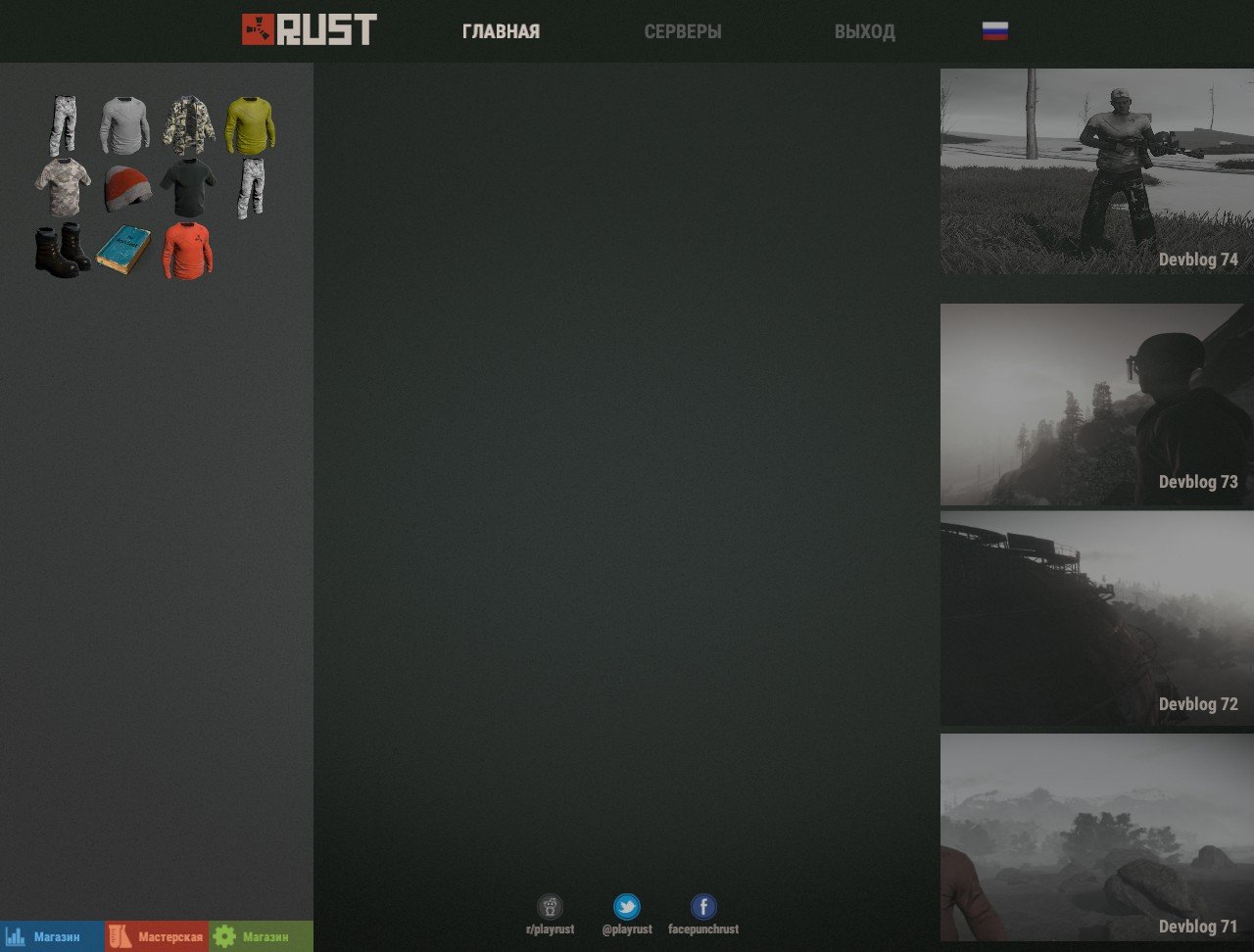Viewport: 1254px width, 952px height.
Task: Click the gear icon on green Магазин button
Action: (x=224, y=935)
